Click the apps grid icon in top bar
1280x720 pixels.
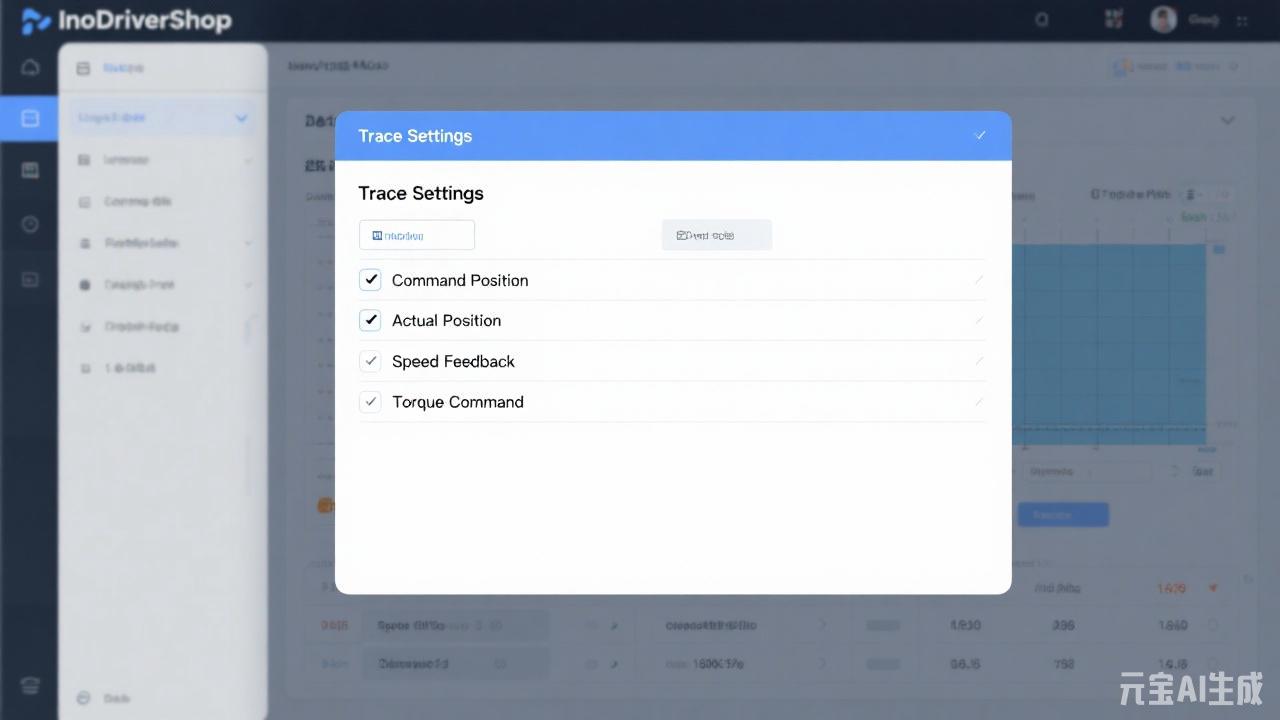pyautogui.click(x=1113, y=19)
